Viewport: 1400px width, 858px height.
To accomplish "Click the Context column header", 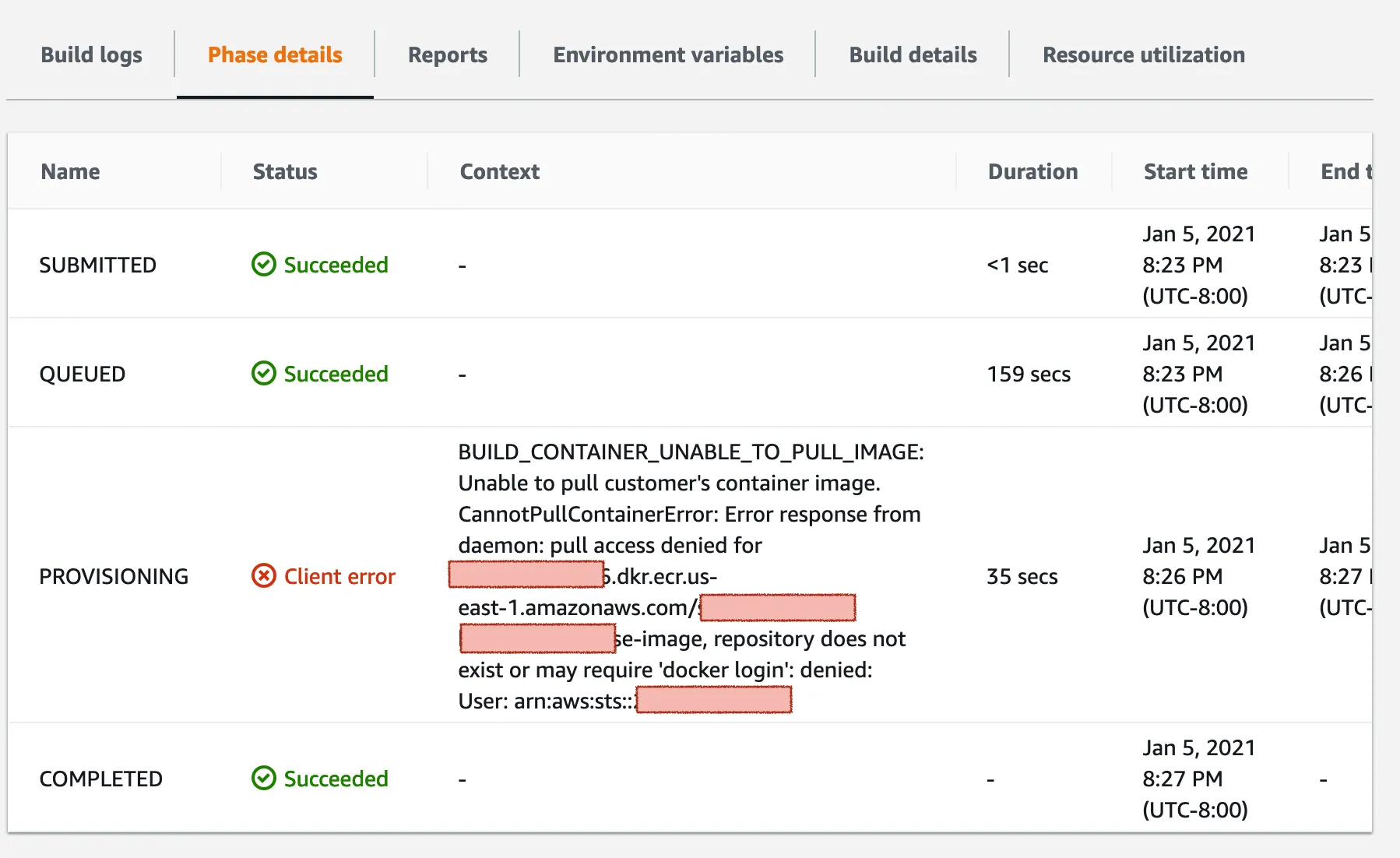I will tap(499, 172).
